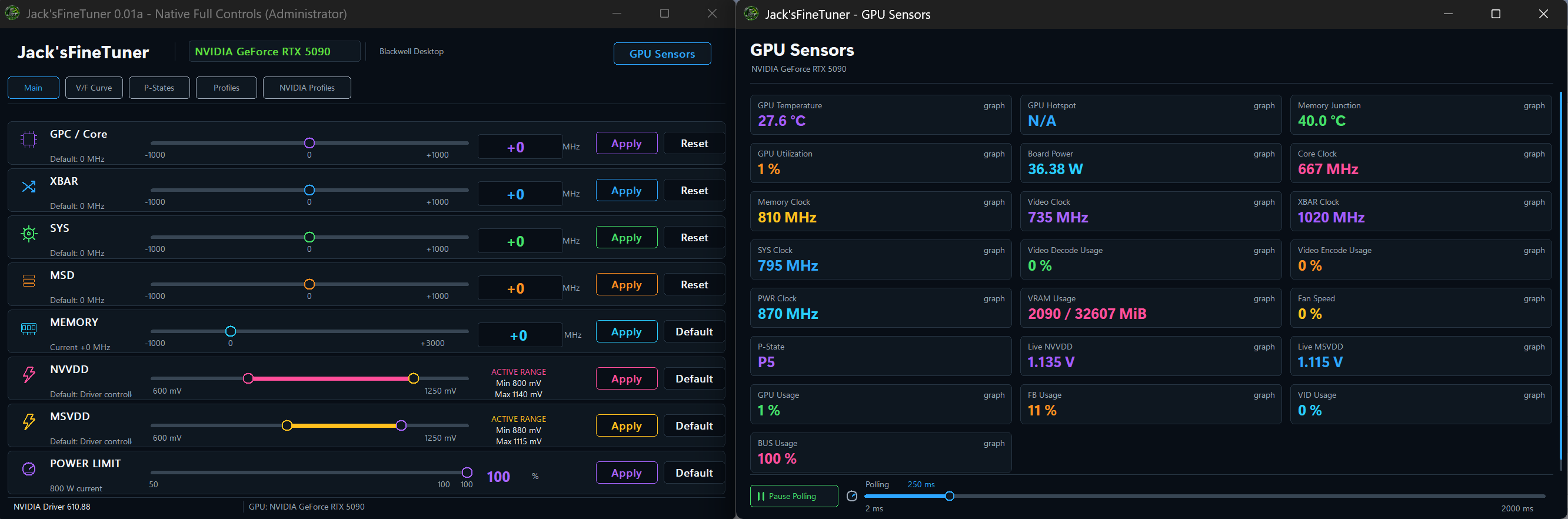Screen dimensions: 1568x519
Task: Click the XBAR crossed-arrows icon
Action: [x=29, y=187]
